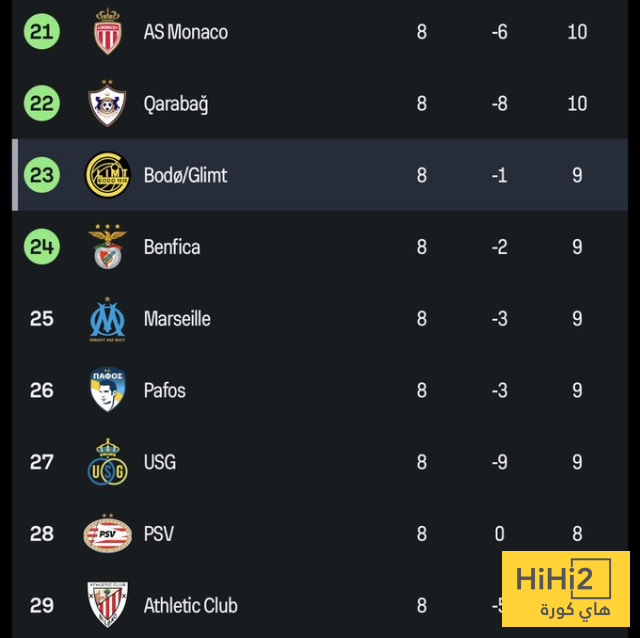Open the Benfica team page

click(x=172, y=247)
